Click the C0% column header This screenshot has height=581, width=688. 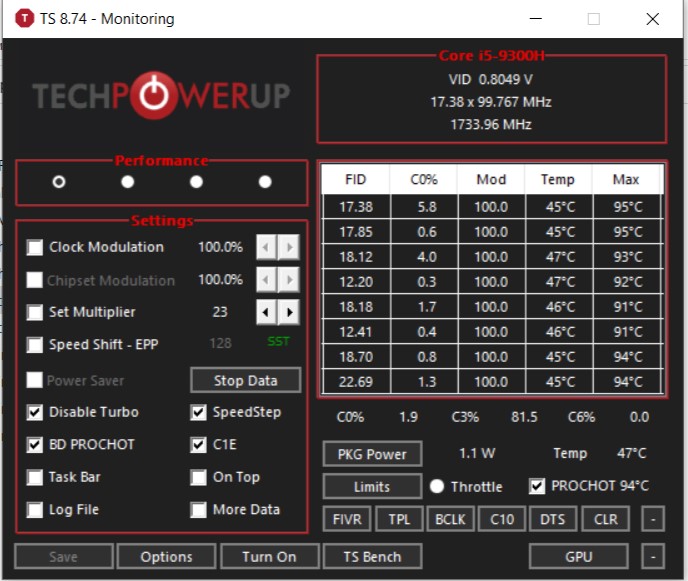point(424,179)
